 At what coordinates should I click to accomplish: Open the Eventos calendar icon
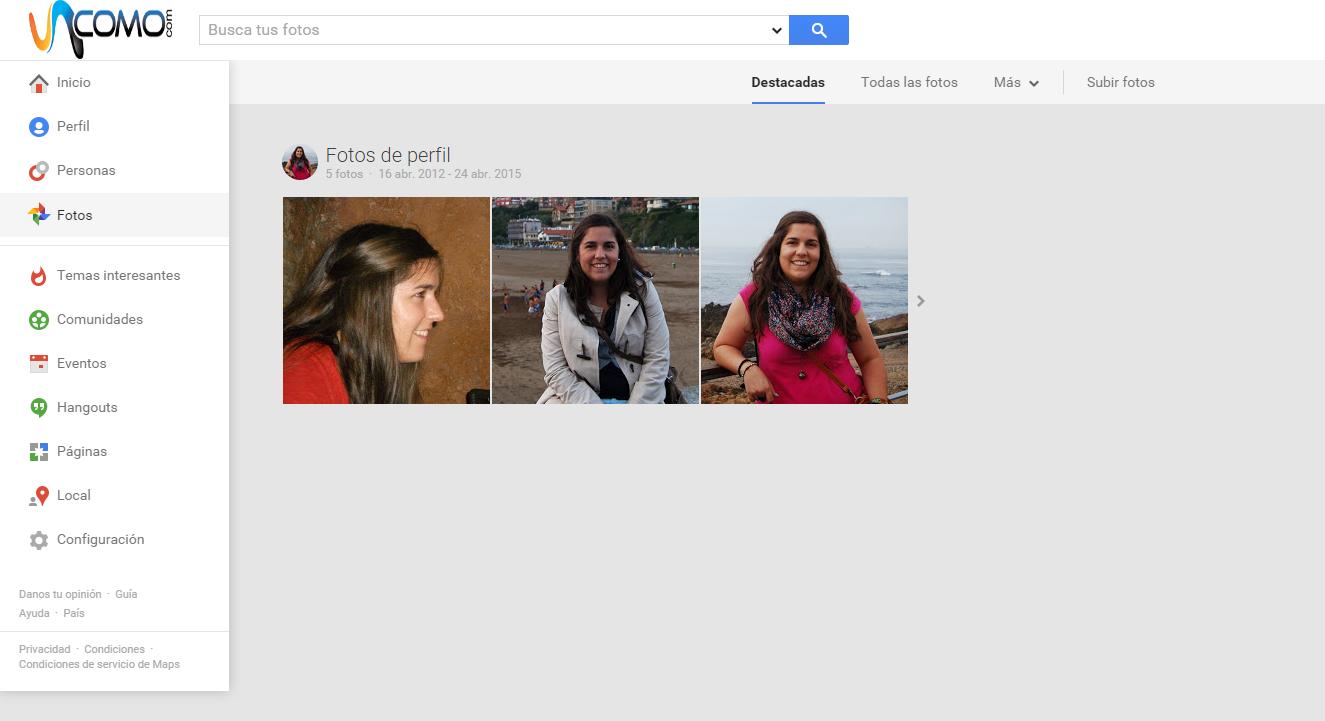(x=39, y=364)
